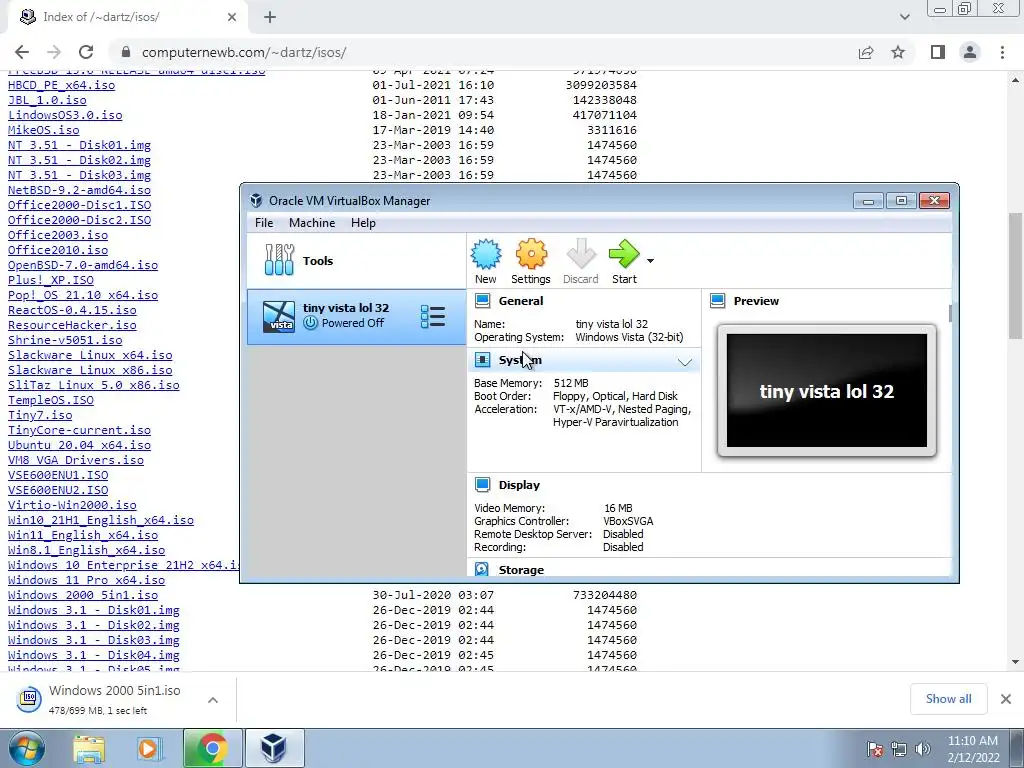Switch to VirtualBox via taskbar icon
This screenshot has height=768, width=1024.
pyautogui.click(x=274, y=748)
